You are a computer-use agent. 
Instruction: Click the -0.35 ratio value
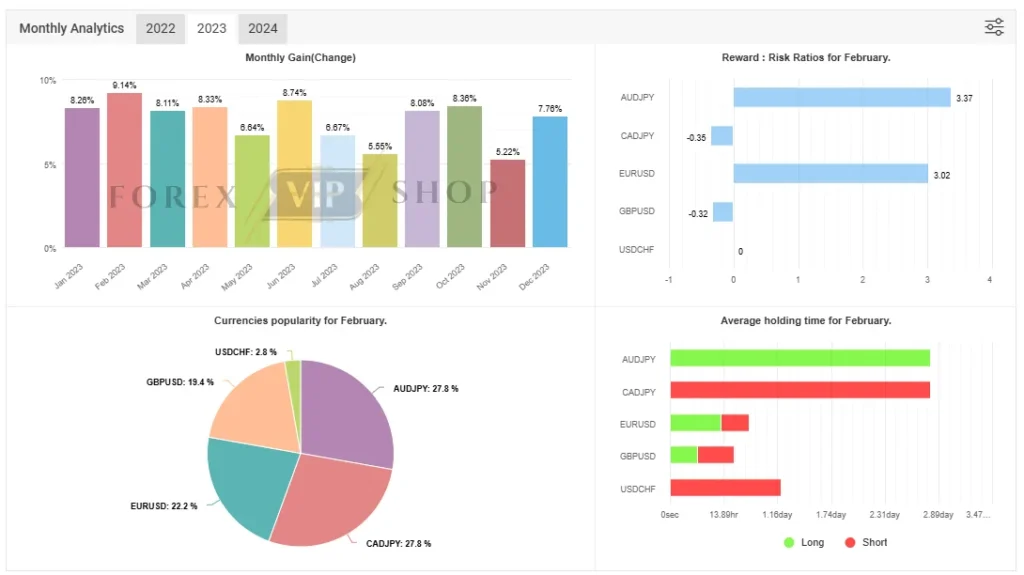pos(696,138)
